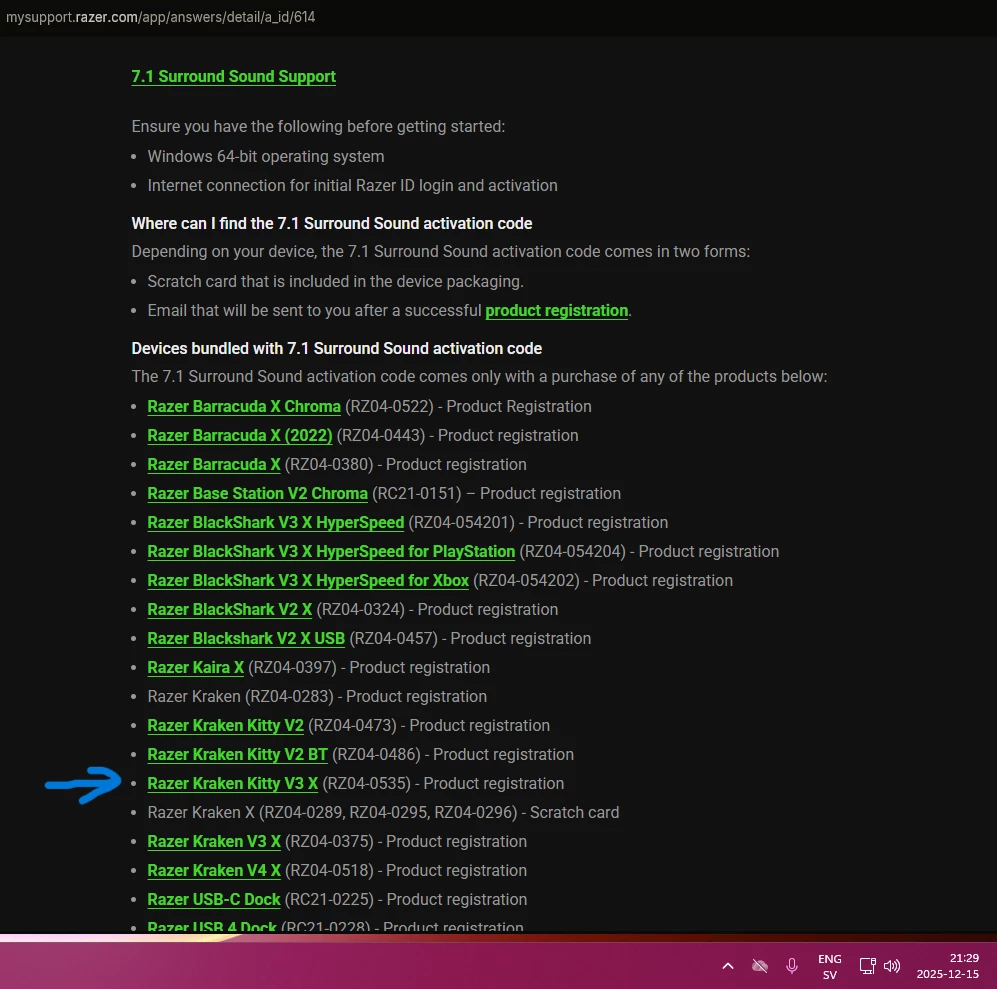Open Razer Kraken Kitty V2 BT link
Screen dimensions: 997x989
pos(238,754)
